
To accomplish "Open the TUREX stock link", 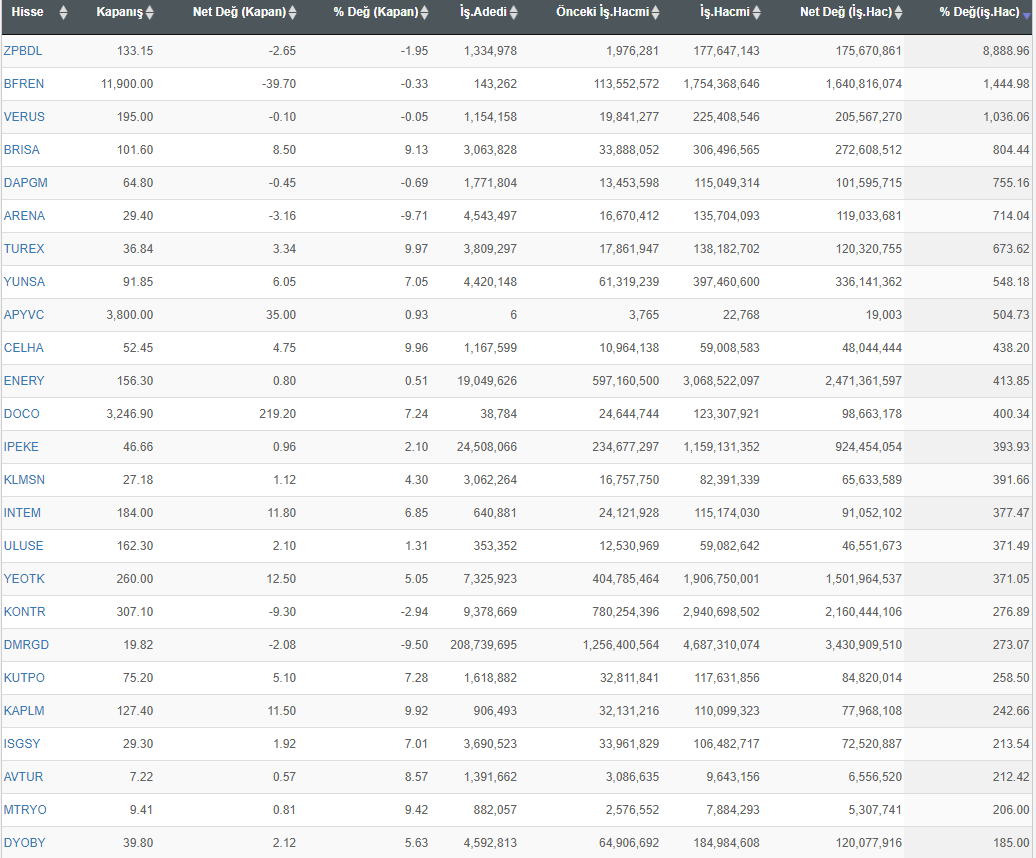I will coord(24,249).
